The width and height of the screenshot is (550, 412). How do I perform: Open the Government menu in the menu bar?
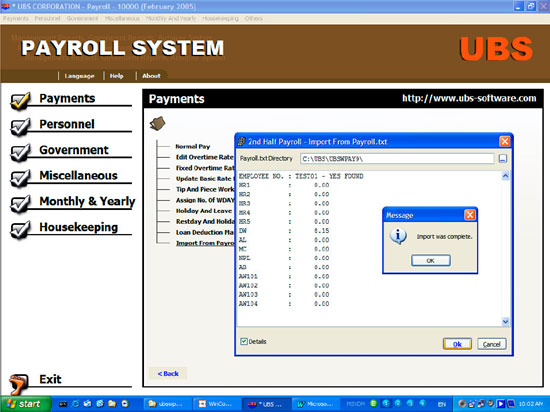coord(82,18)
